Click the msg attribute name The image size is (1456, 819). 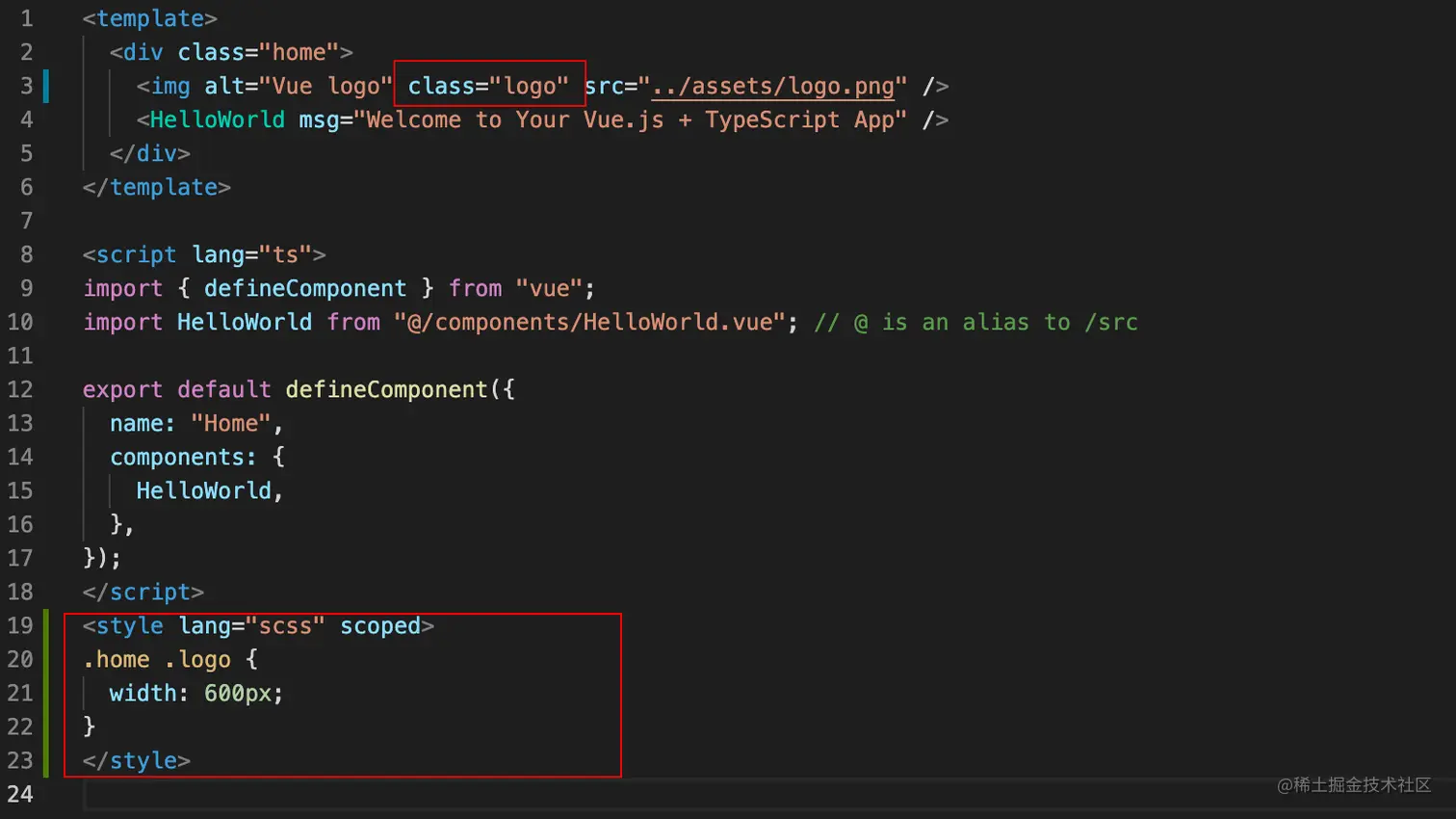[x=319, y=119]
